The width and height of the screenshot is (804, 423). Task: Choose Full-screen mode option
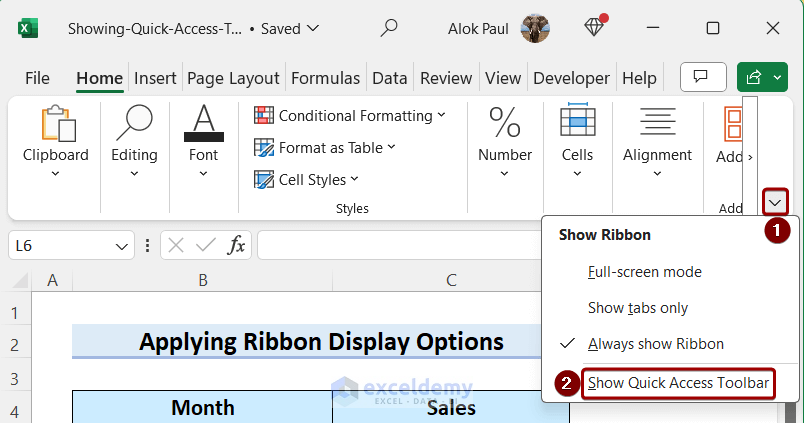click(644, 272)
